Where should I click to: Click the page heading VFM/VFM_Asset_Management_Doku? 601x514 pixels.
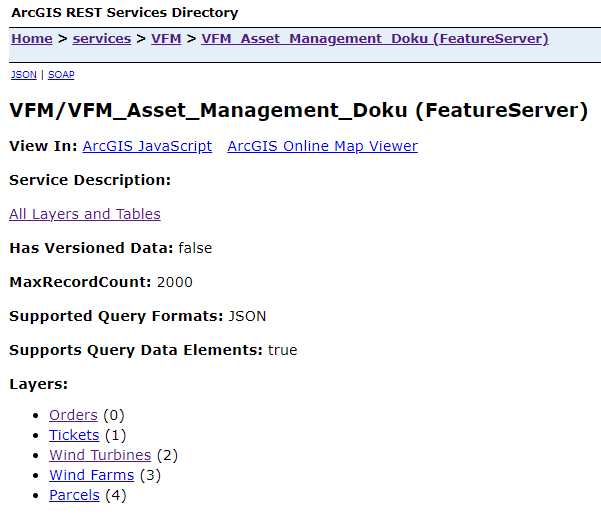click(x=298, y=110)
